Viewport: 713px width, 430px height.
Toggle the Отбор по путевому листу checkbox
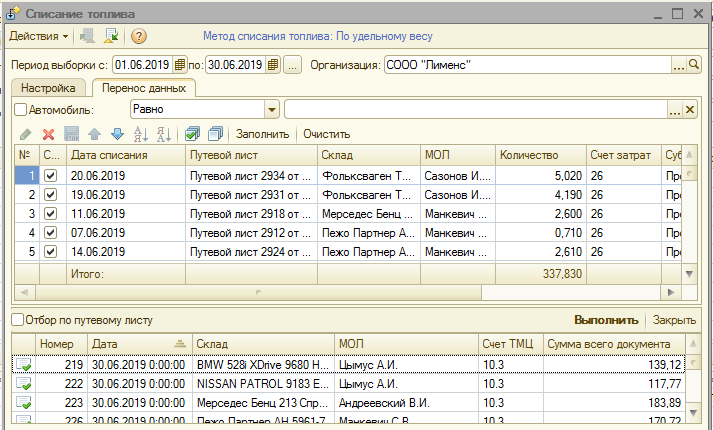pyautogui.click(x=17, y=320)
